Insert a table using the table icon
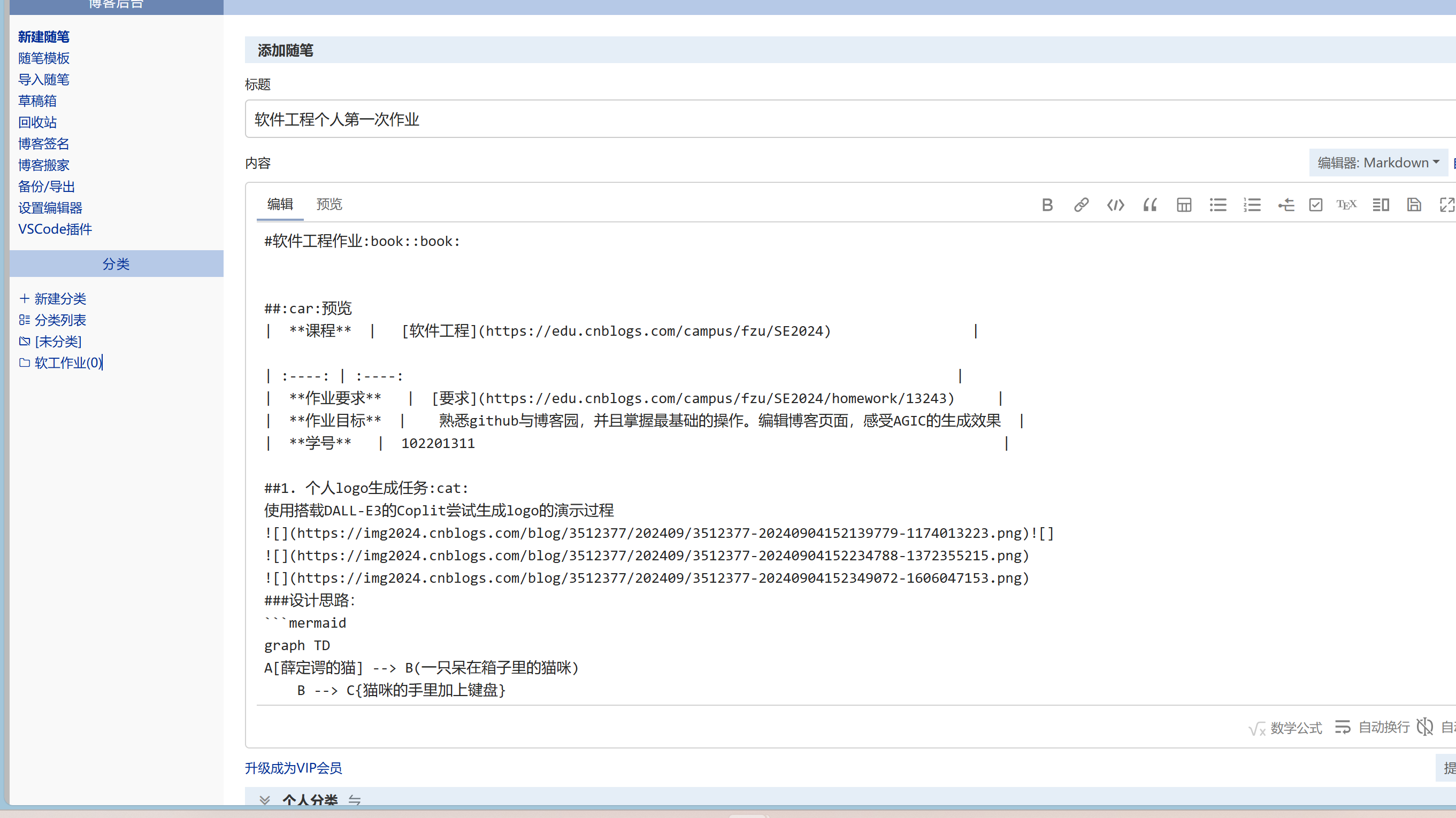 point(1184,204)
